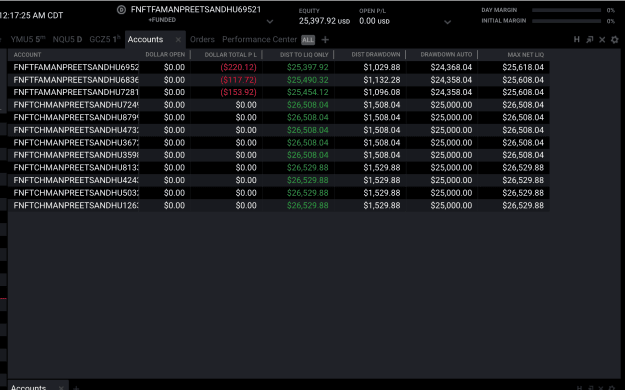This screenshot has width=625, height=390.
Task: Click the dollar open cell in row FNFTFAMANPREETSANDHU6836
Action: [x=174, y=80]
